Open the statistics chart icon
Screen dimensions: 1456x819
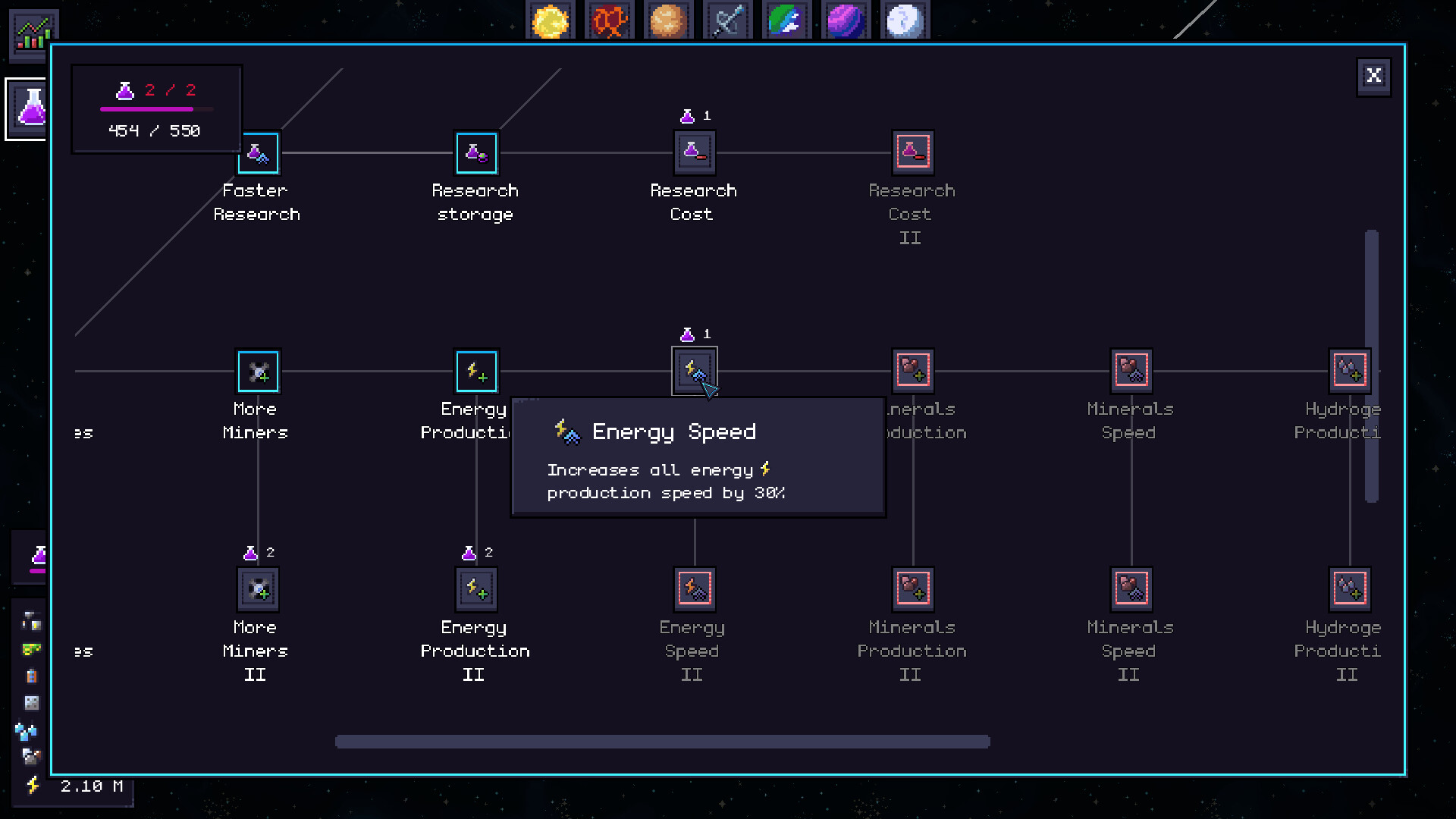pyautogui.click(x=33, y=33)
